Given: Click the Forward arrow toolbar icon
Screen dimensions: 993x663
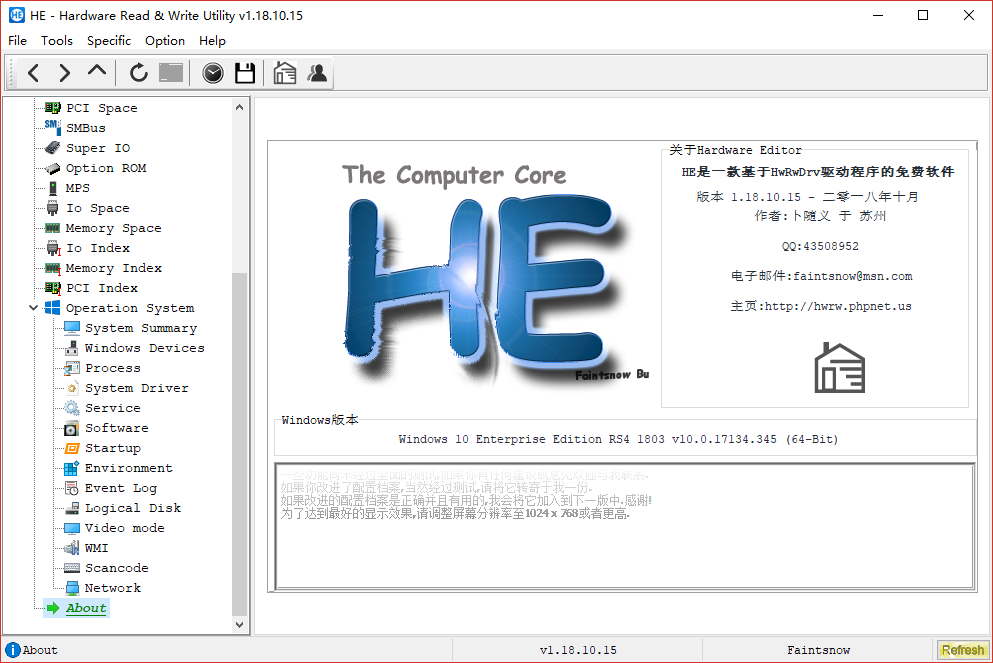Looking at the screenshot, I should [x=65, y=73].
